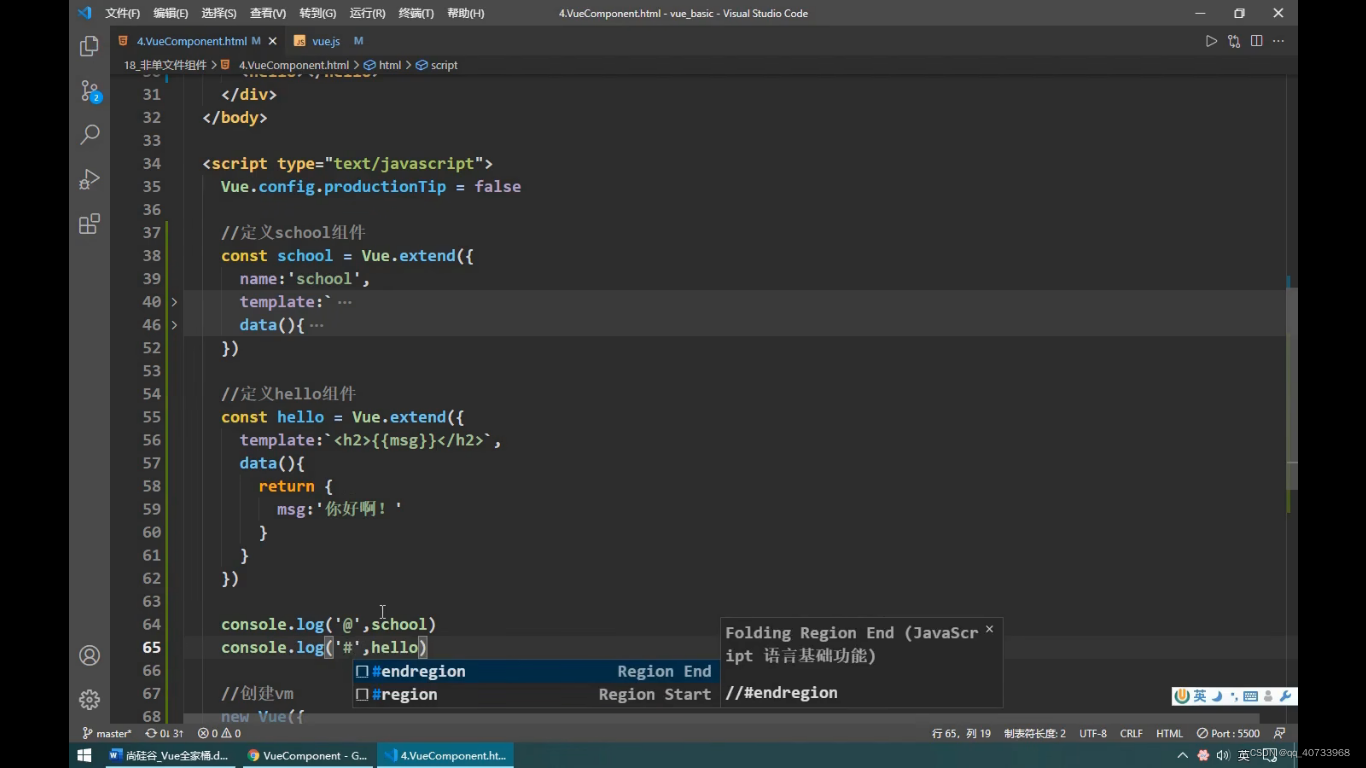
Task: Click the VS Code logo in title bar
Action: 84,13
